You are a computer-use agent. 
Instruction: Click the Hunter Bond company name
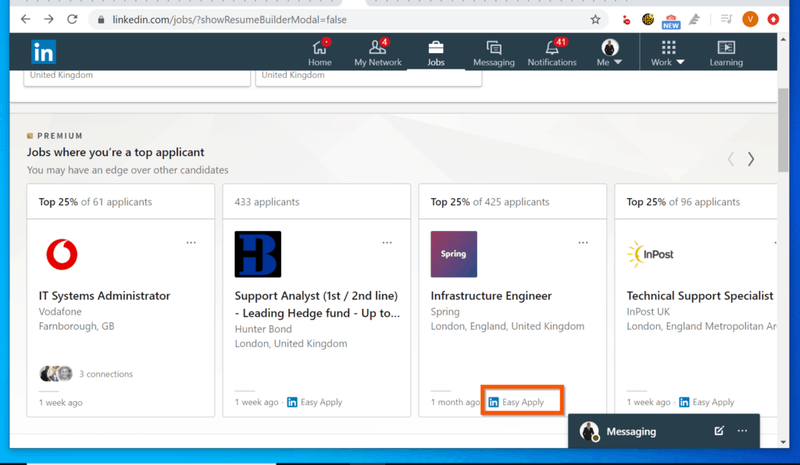[263, 329]
